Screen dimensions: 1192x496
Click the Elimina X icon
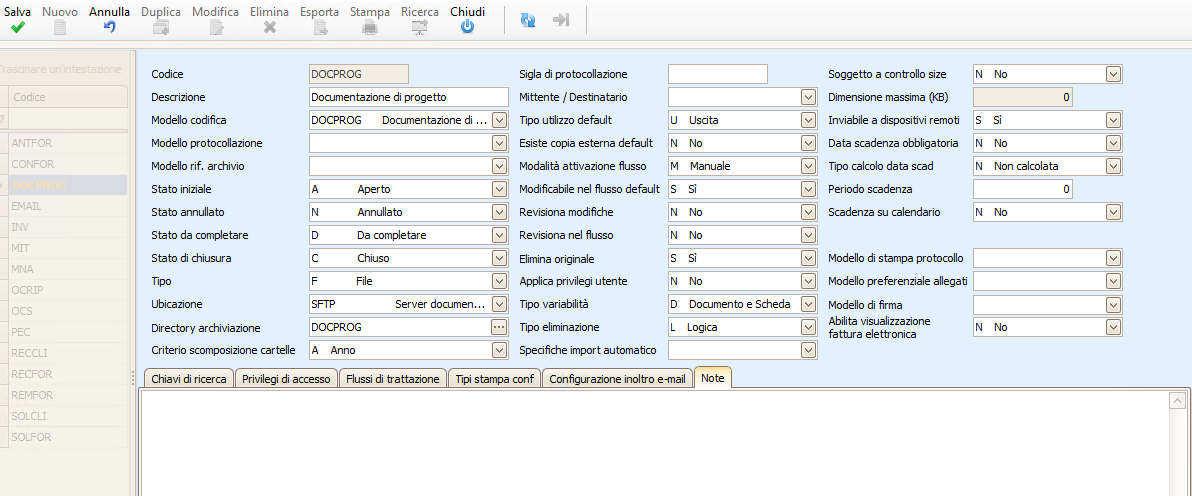[269, 28]
